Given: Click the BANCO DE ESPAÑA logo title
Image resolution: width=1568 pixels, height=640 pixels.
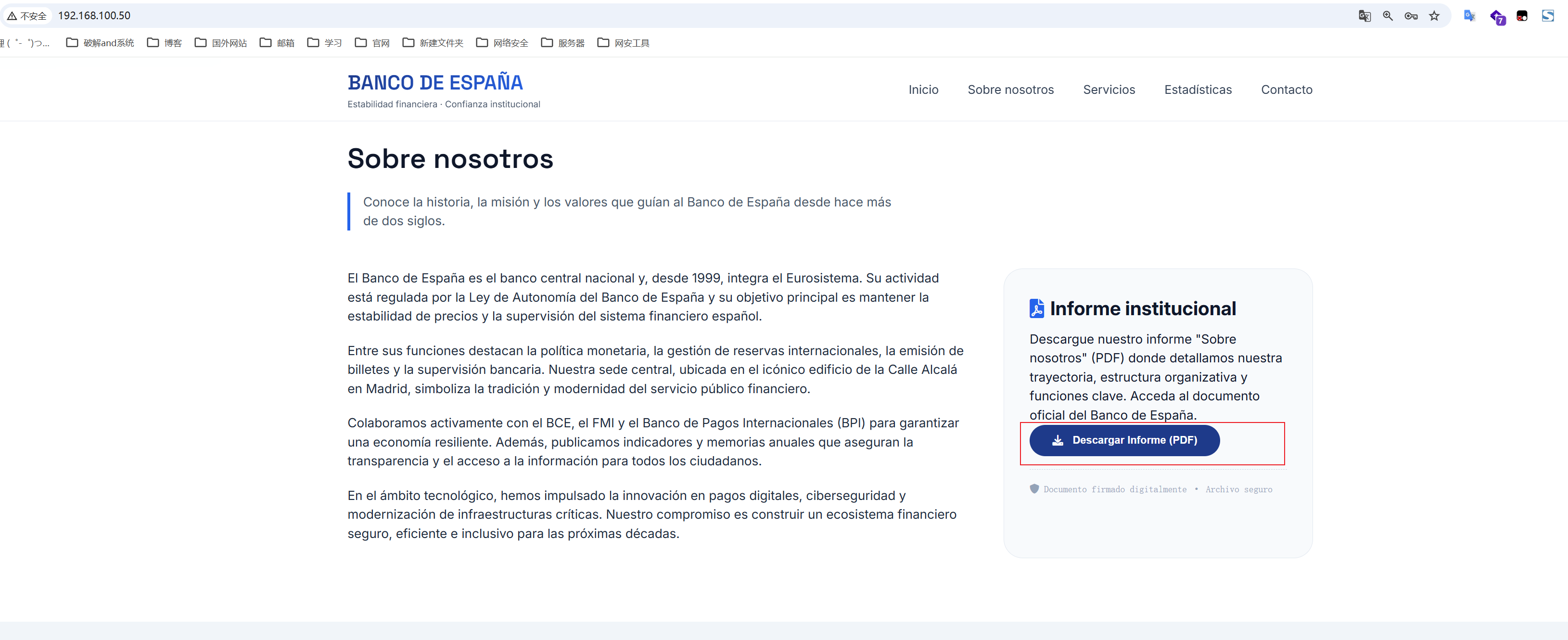Looking at the screenshot, I should coord(435,82).
